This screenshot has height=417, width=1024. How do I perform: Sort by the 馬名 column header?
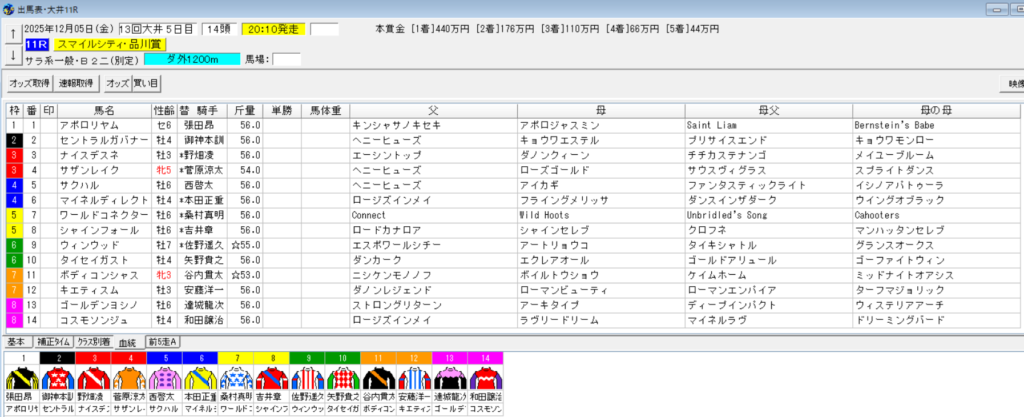pyautogui.click(x=103, y=110)
